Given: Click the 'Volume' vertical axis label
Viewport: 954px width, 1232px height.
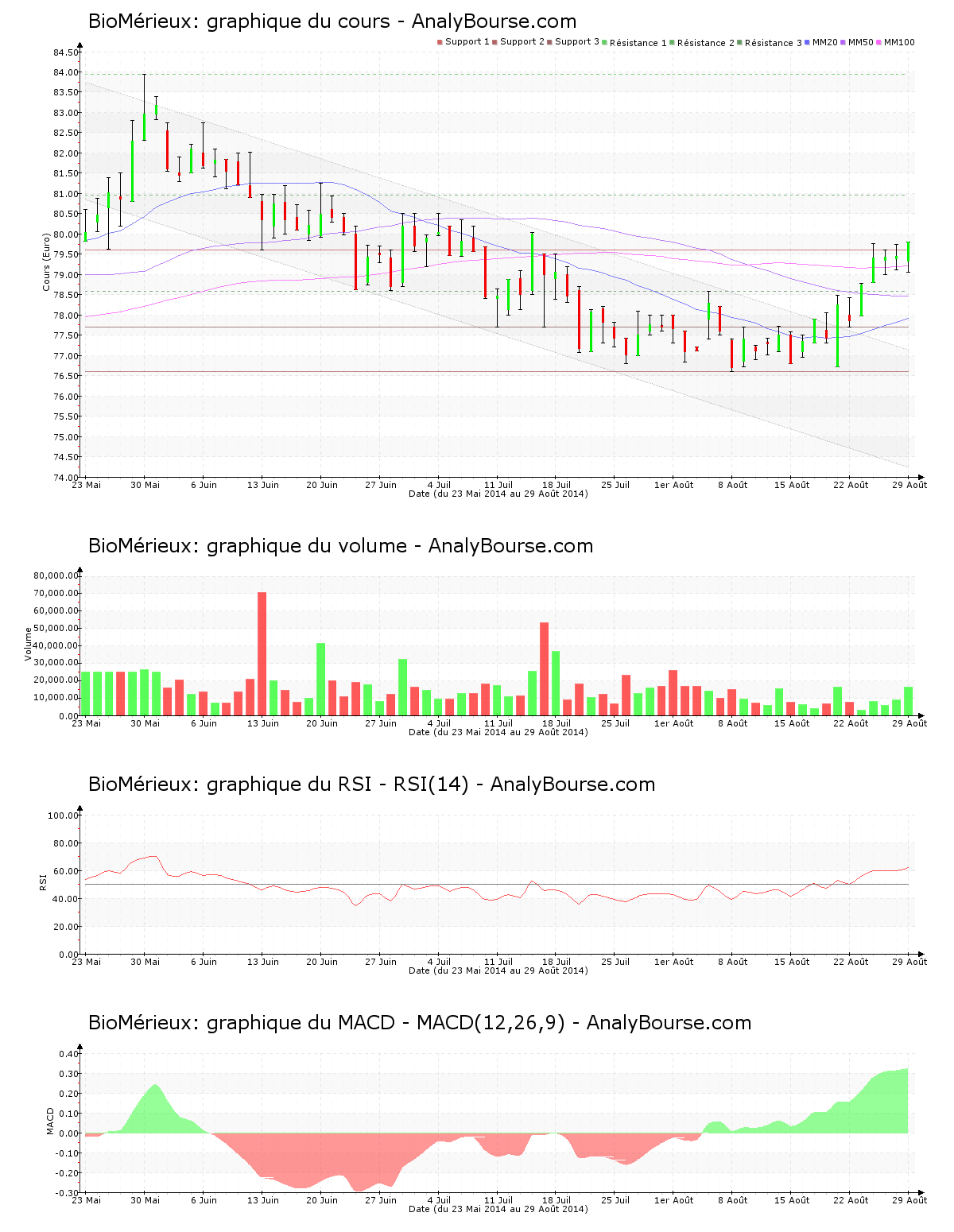Looking at the screenshot, I should click(x=29, y=644).
